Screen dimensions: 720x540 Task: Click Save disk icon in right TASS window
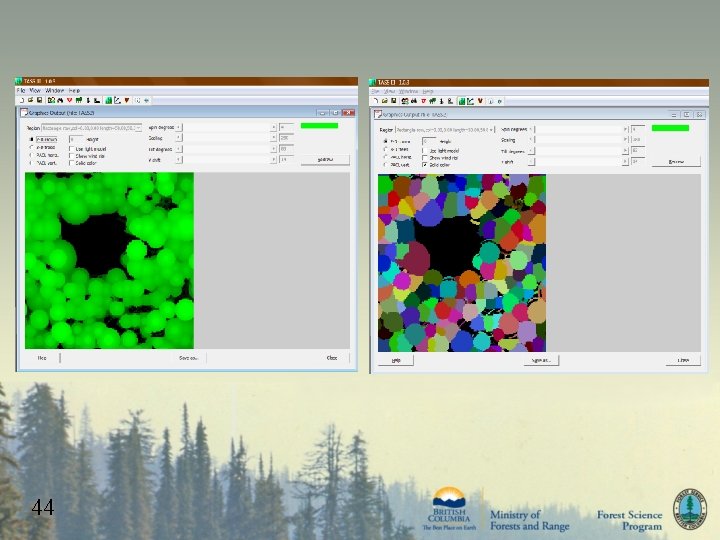[394, 101]
